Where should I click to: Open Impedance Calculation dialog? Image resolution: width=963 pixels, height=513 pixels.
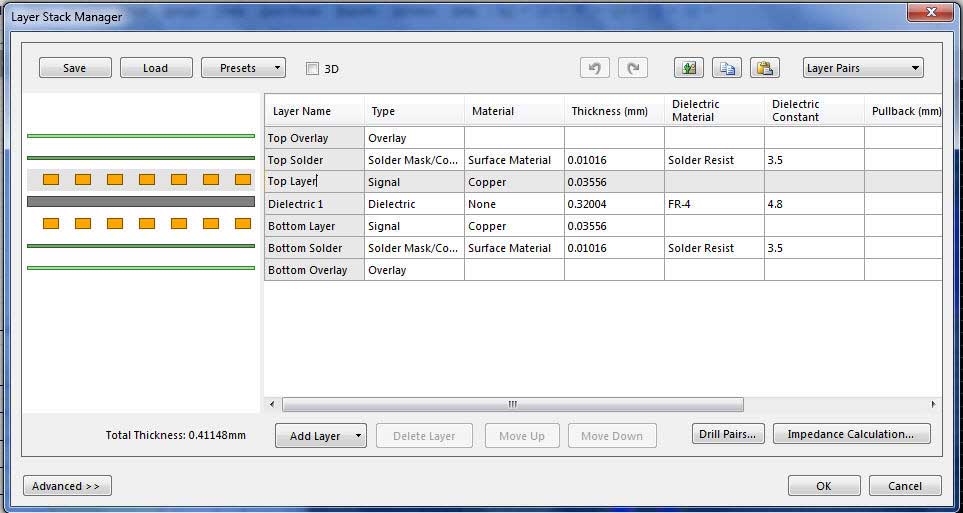[x=850, y=434]
